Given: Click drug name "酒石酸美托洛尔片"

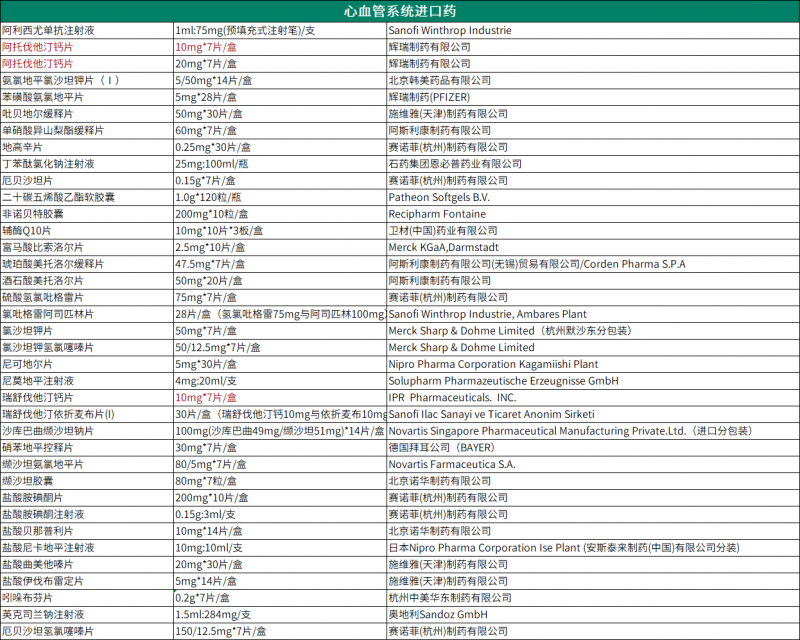Looking at the screenshot, I should [x=43, y=281].
